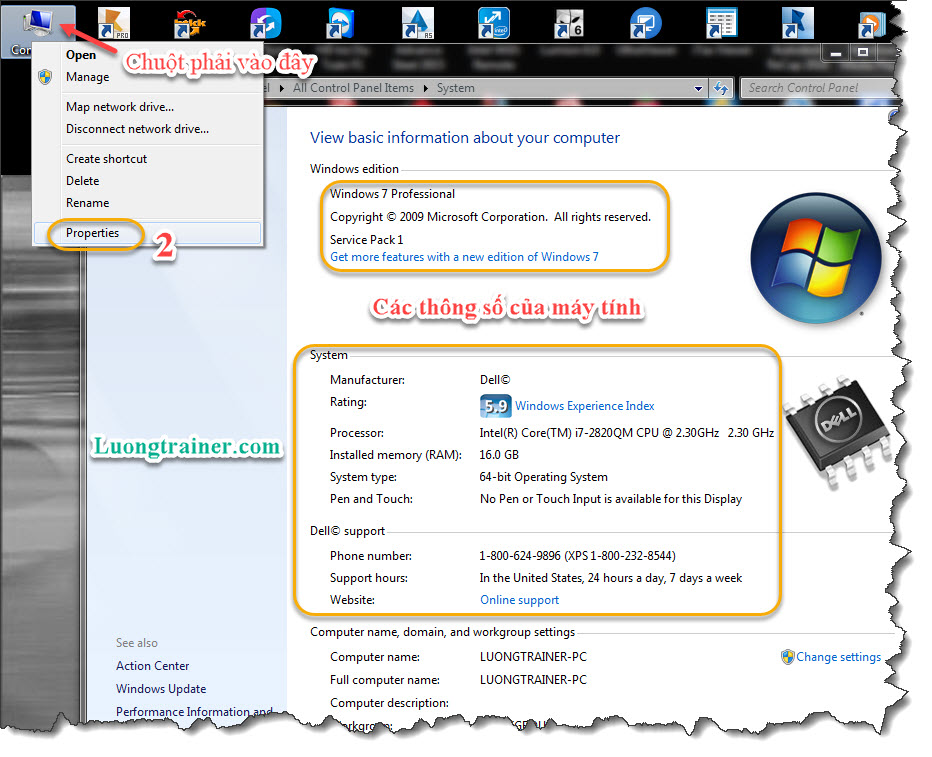Click the first 'LUONGTRAINER-PC' computer name value
The image size is (932, 757).
(x=533, y=657)
